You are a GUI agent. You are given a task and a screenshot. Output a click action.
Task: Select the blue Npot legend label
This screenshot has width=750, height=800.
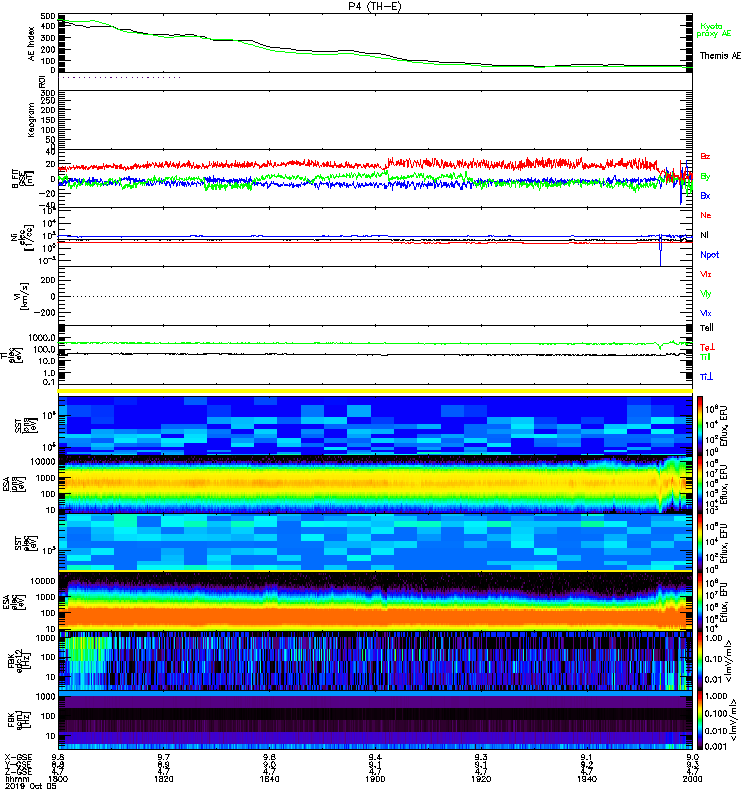pyautogui.click(x=709, y=255)
